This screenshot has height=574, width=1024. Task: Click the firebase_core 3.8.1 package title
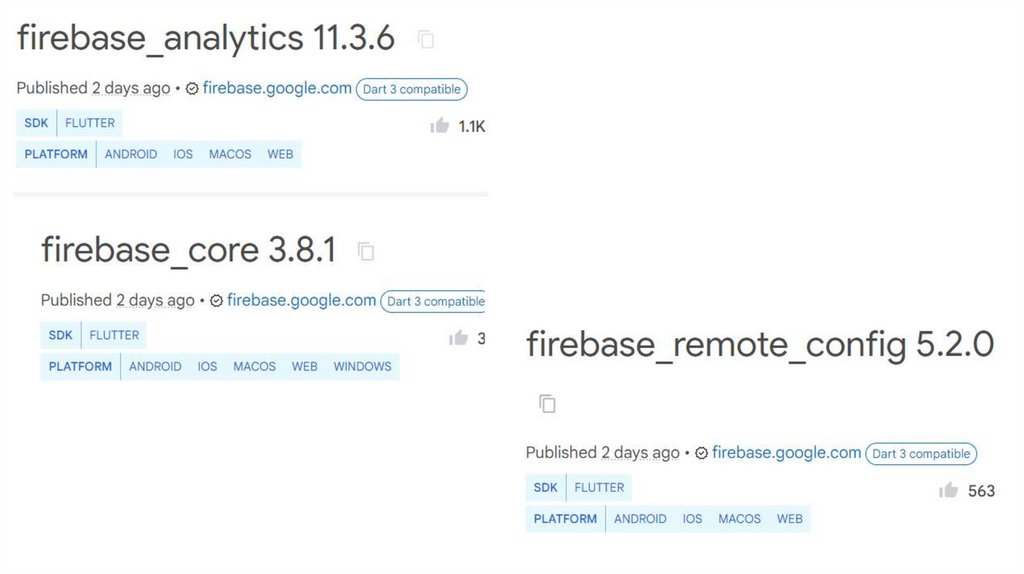188,250
